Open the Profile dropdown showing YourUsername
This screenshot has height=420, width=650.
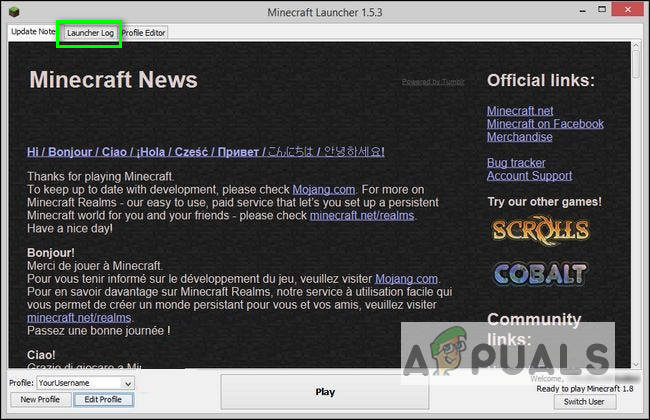[x=85, y=383]
